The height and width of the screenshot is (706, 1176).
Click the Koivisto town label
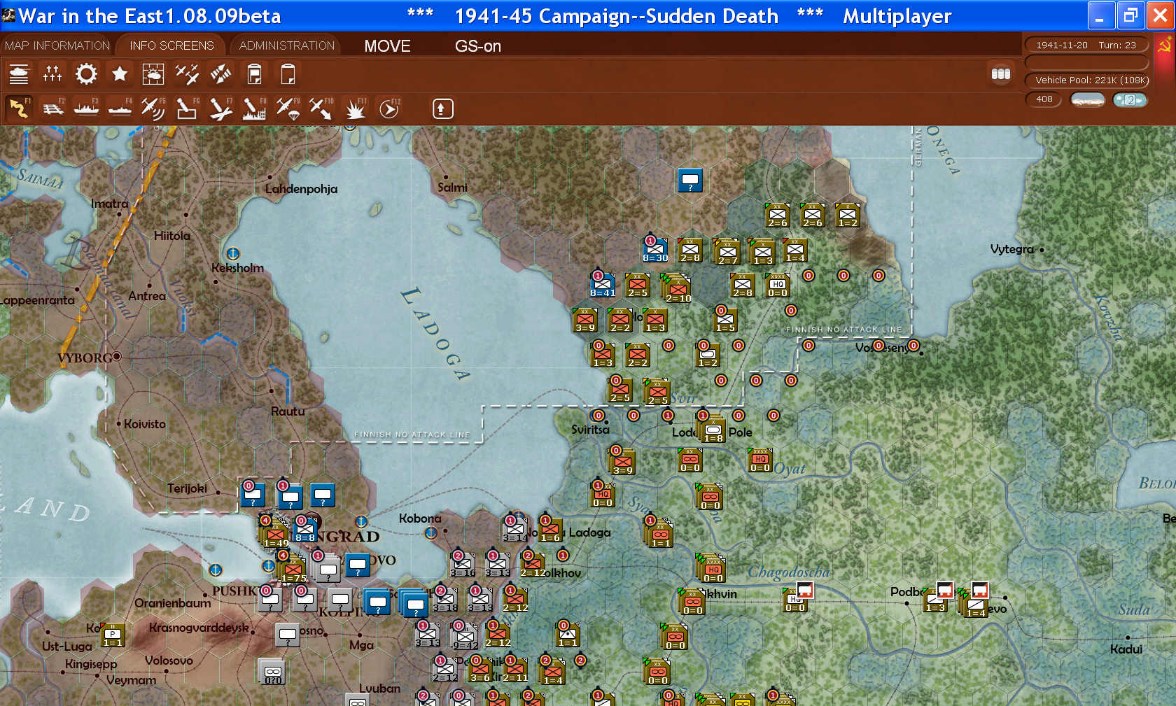[x=145, y=424]
